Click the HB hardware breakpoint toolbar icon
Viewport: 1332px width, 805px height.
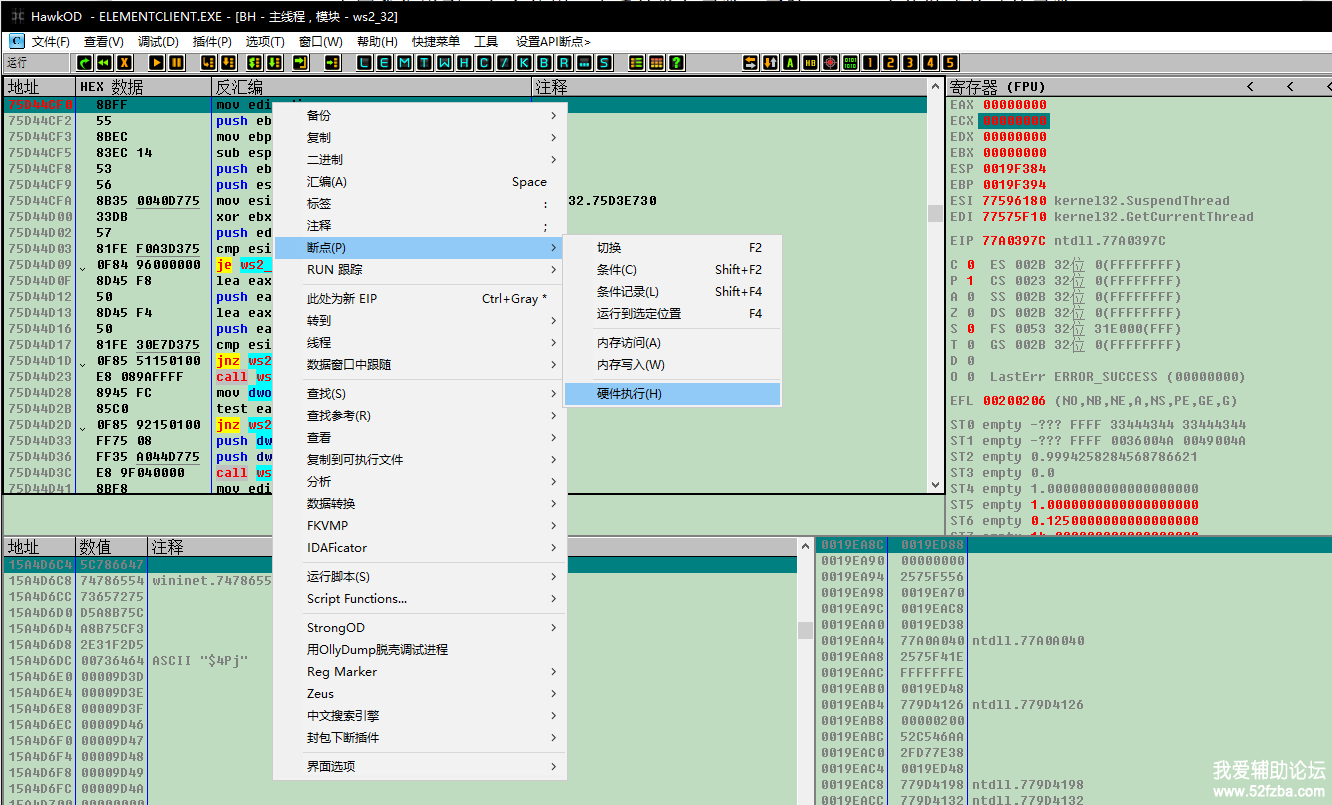tap(810, 62)
